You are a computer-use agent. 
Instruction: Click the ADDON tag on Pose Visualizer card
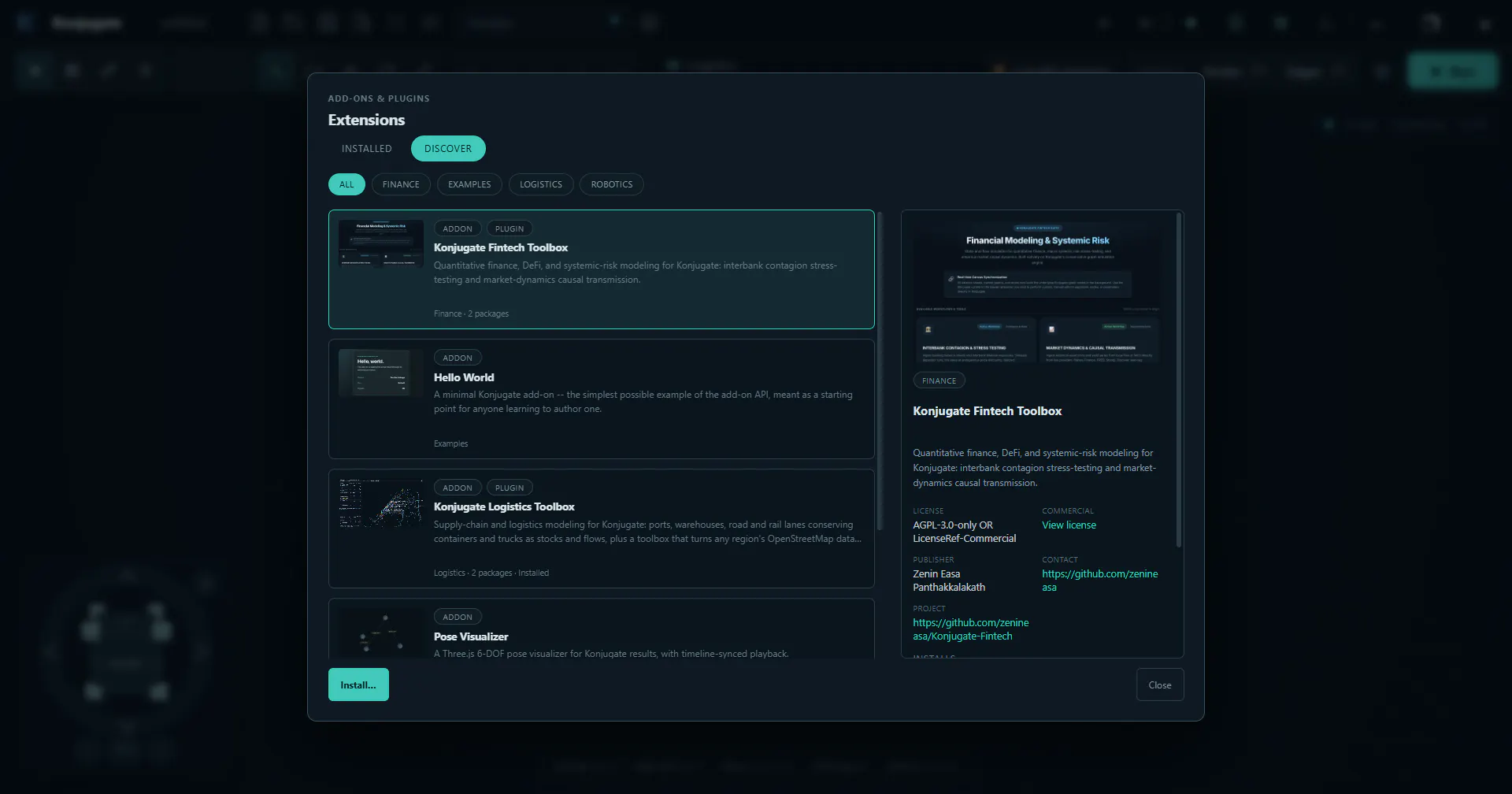point(458,617)
